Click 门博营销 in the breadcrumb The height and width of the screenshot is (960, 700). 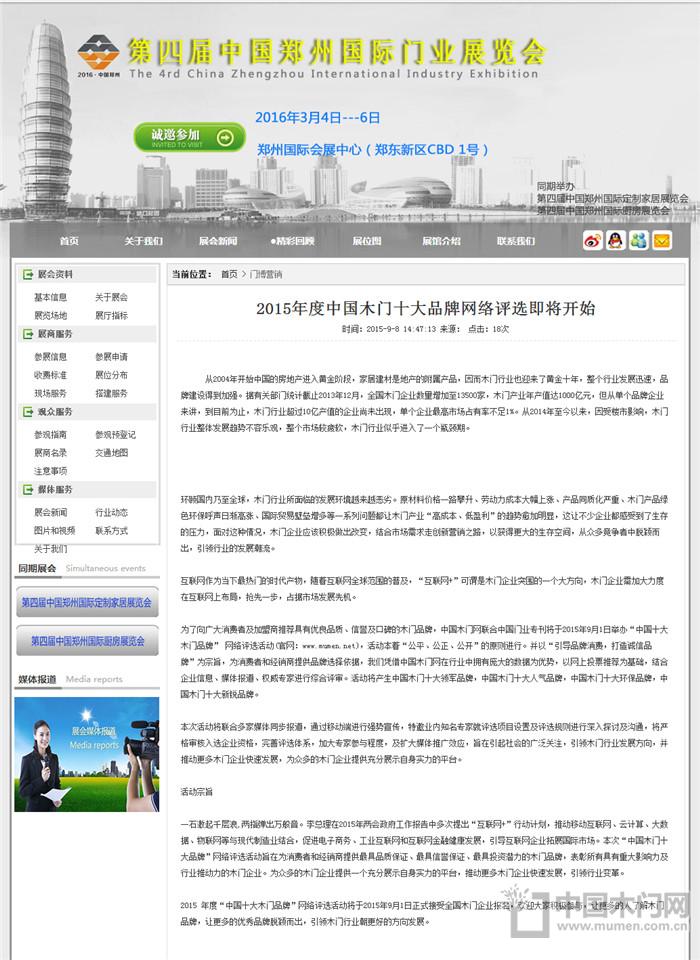(266, 274)
